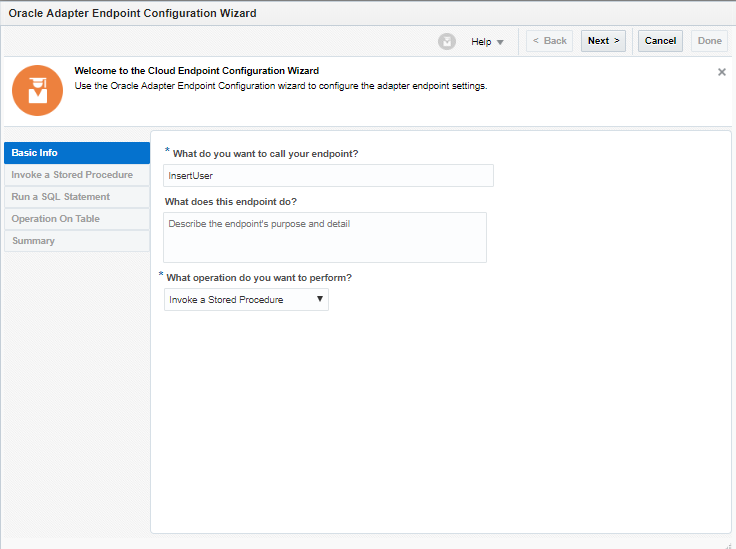Image resolution: width=736 pixels, height=549 pixels.
Task: Click the 'What operation do you want to perform?' label
Action: click(x=259, y=277)
